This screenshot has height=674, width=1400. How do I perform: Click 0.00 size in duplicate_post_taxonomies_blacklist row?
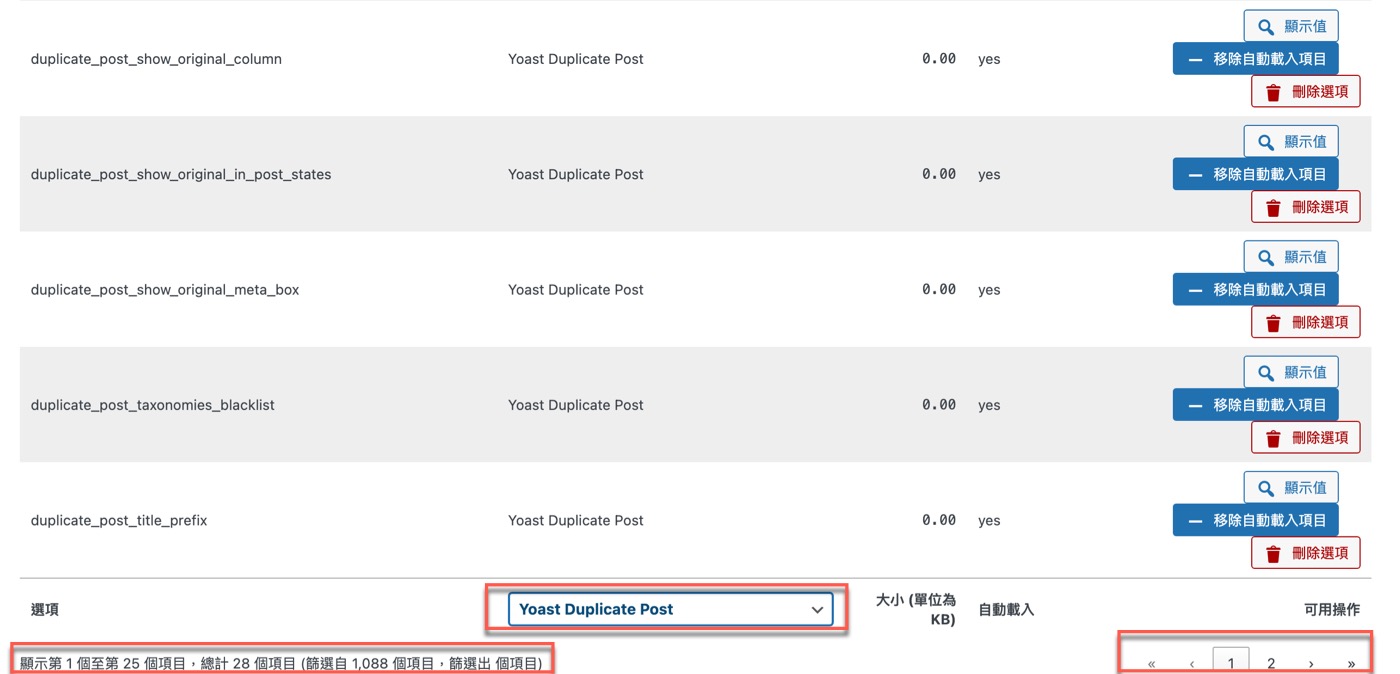coord(939,405)
